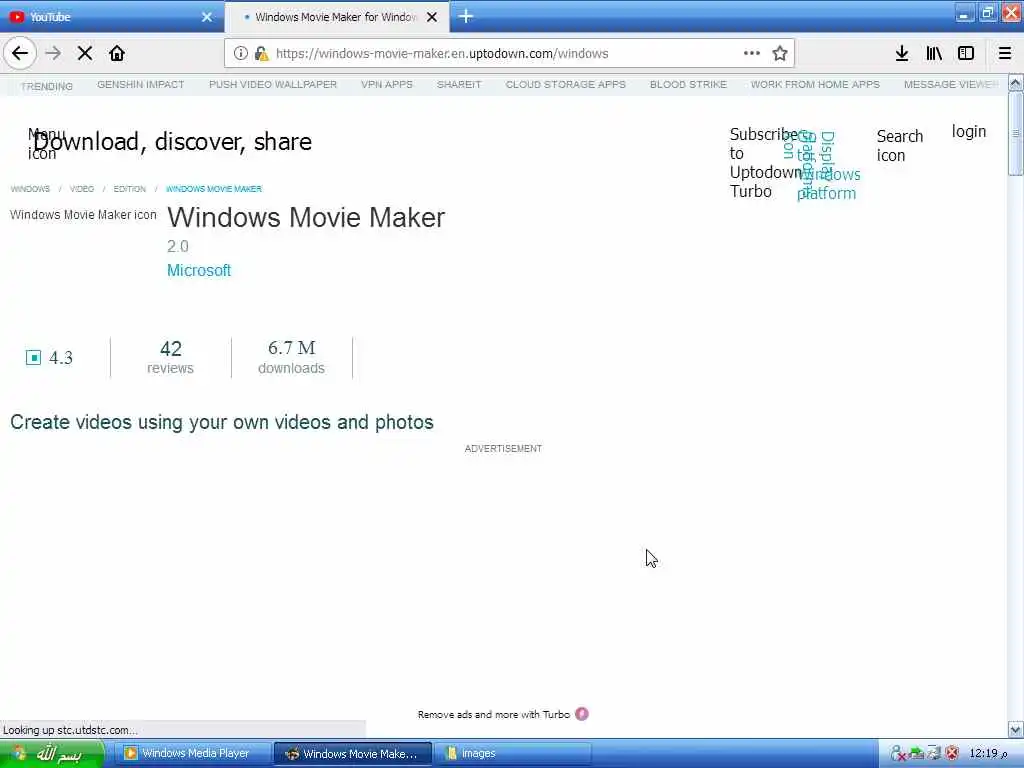Switch to Windows Media Player taskbar item

pos(193,754)
